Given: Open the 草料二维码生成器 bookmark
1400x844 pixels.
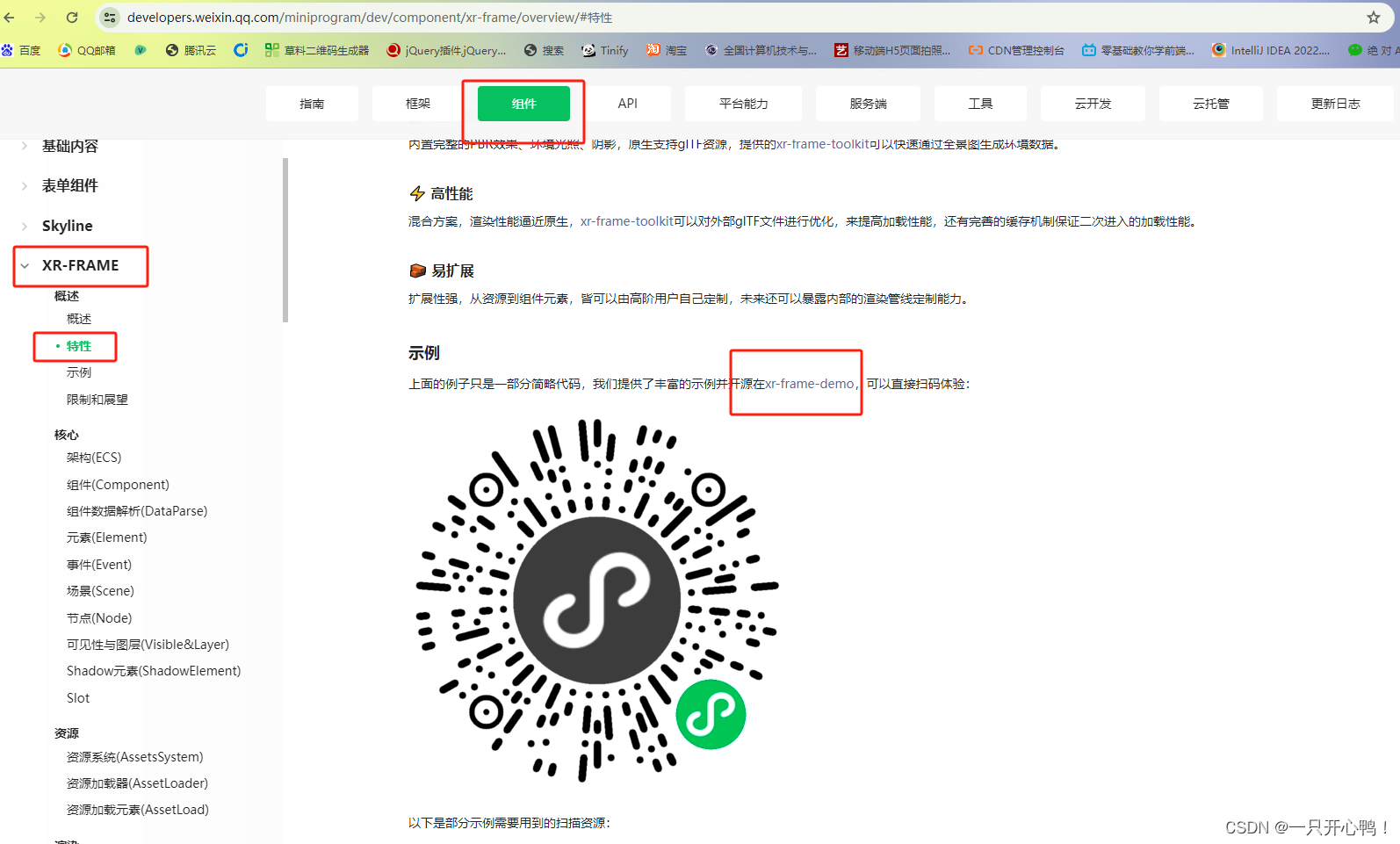Looking at the screenshot, I should pos(317,50).
